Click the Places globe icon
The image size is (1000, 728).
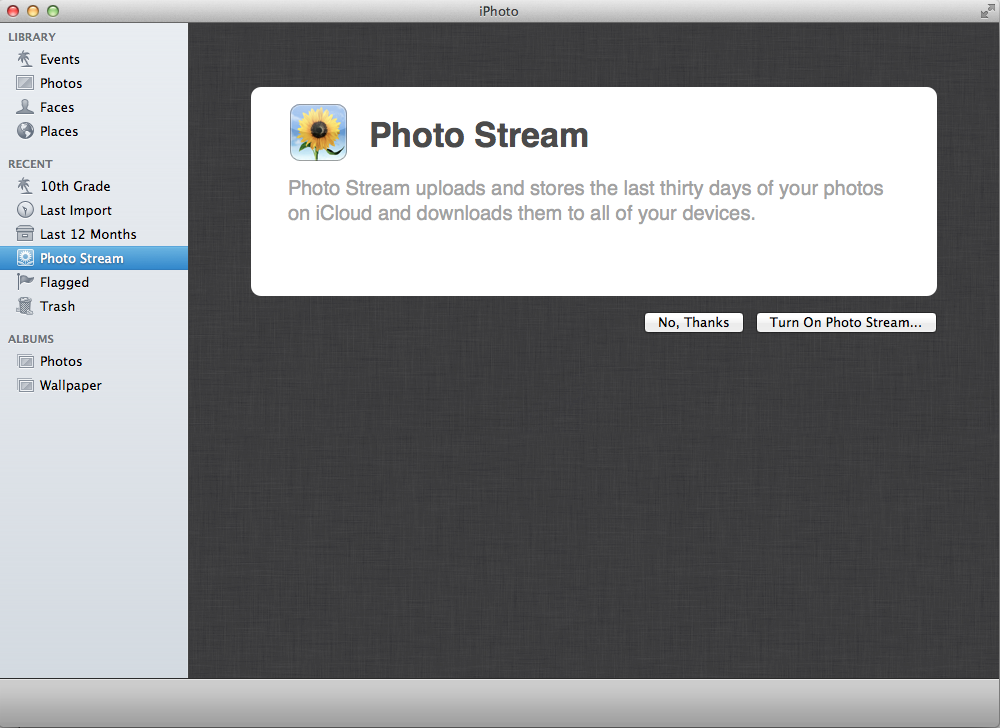[x=25, y=131]
